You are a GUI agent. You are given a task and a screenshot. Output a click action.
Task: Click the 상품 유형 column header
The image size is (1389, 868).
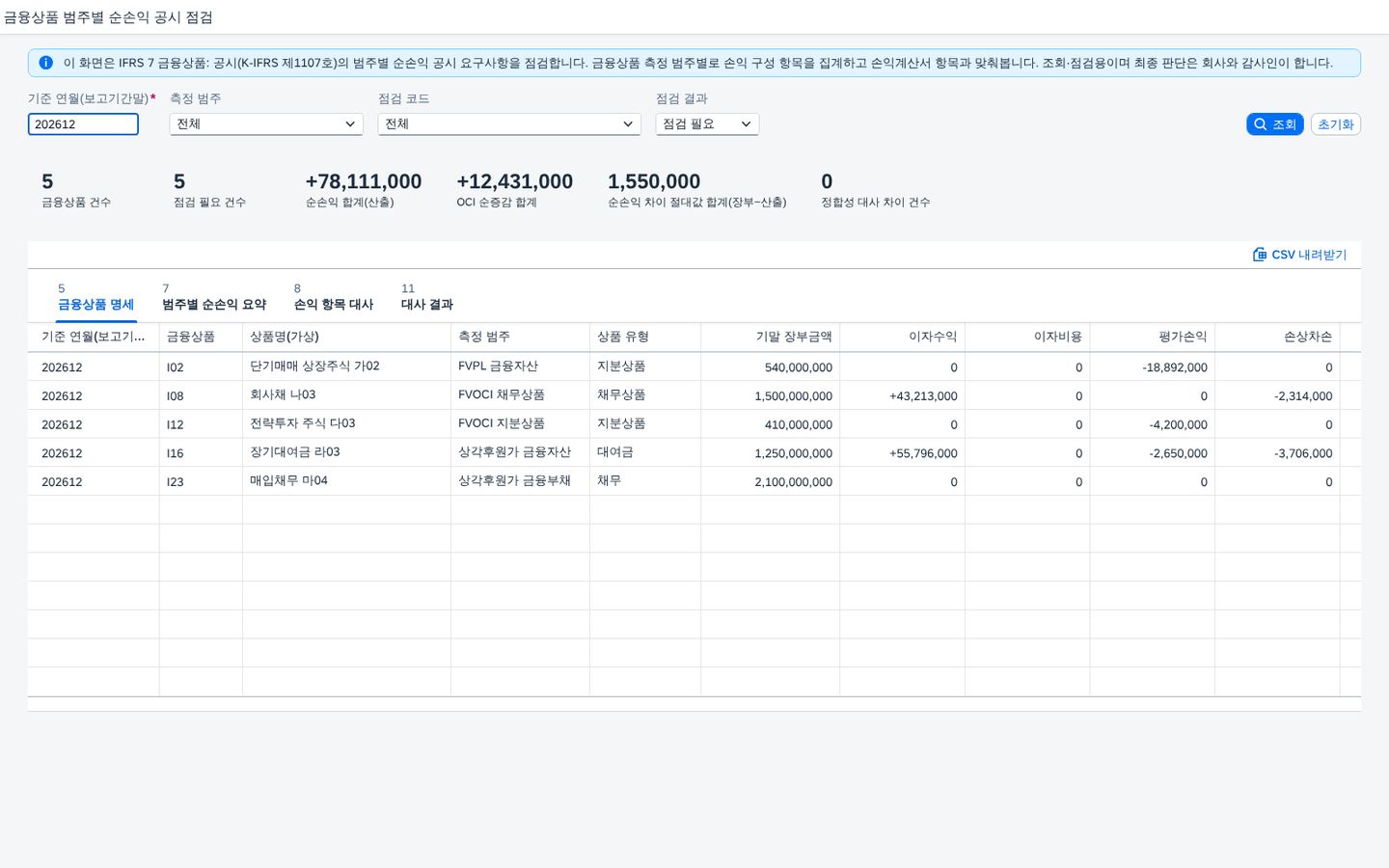click(645, 337)
